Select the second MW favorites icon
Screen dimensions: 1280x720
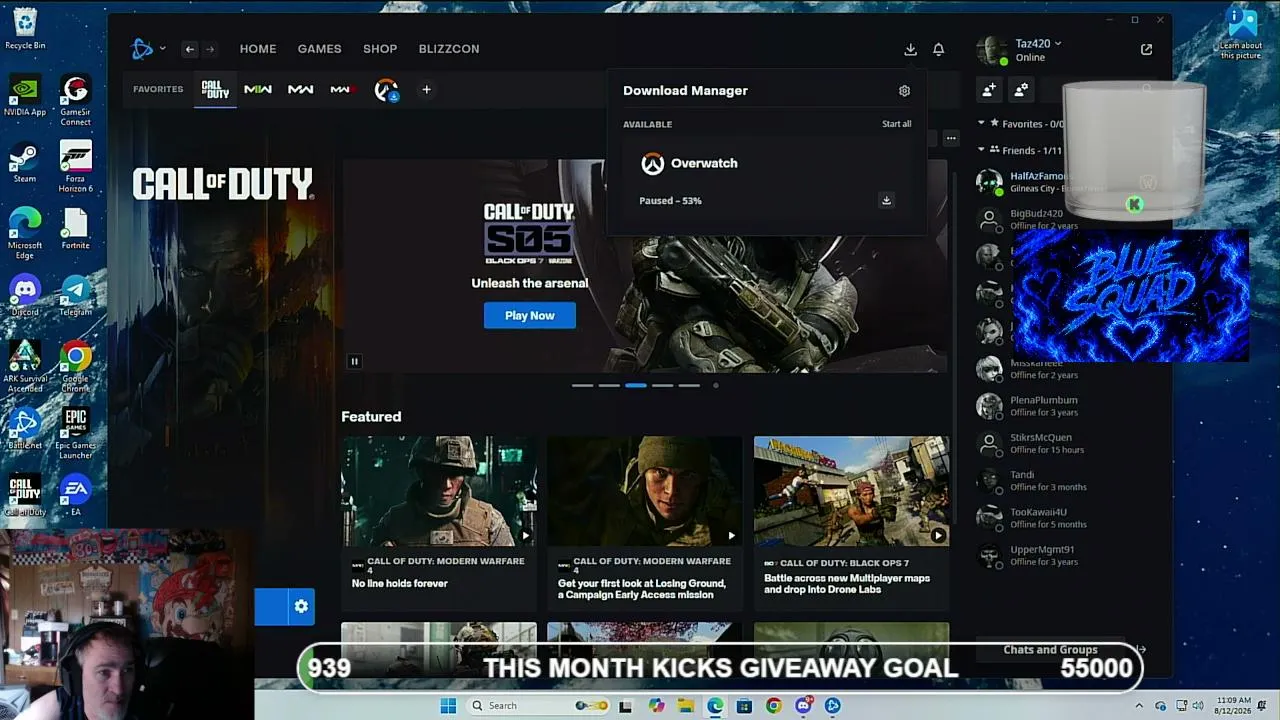[300, 90]
